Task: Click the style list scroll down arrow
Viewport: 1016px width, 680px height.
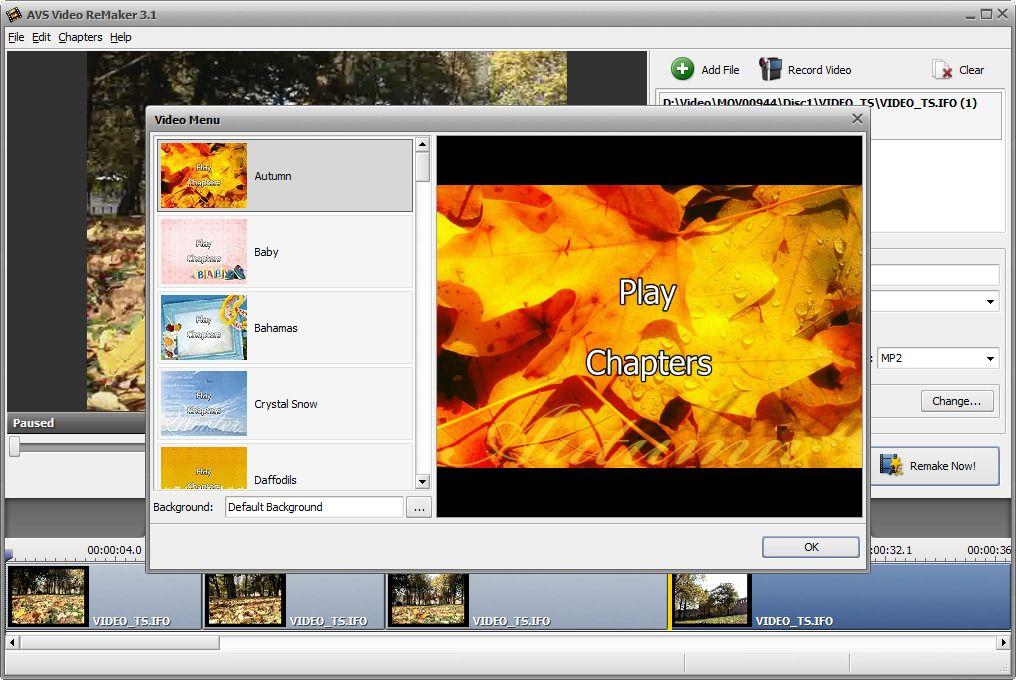Action: 422,481
